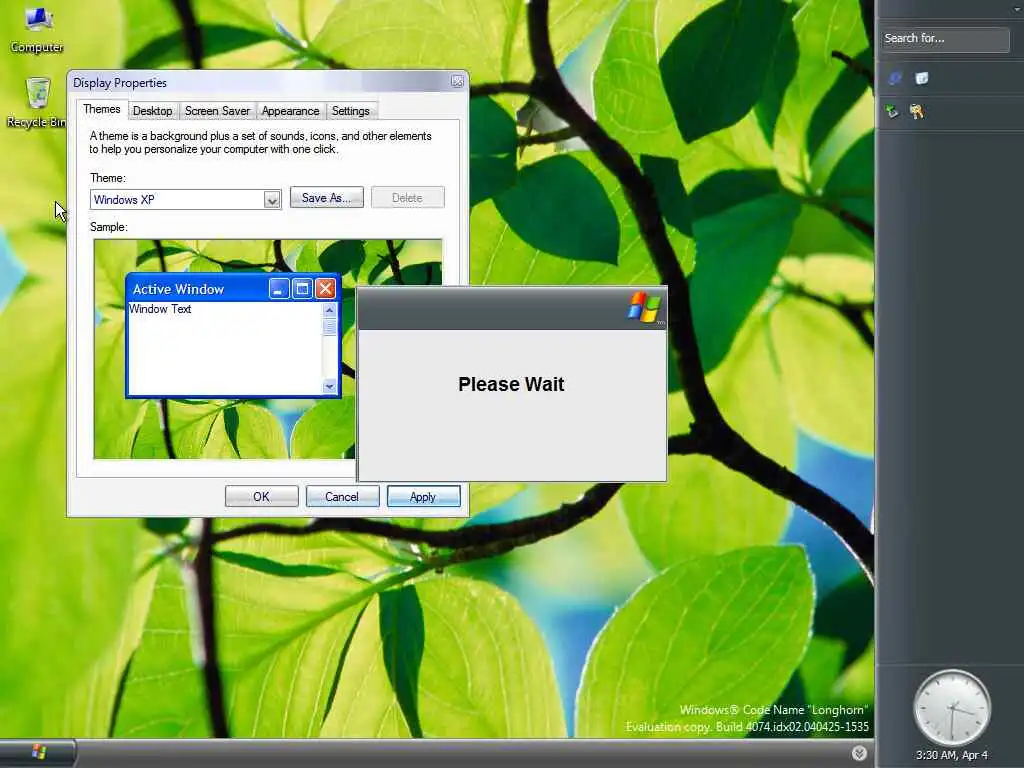This screenshot has width=1024, height=768.
Task: Open the Screen Saver tab
Action: click(217, 111)
